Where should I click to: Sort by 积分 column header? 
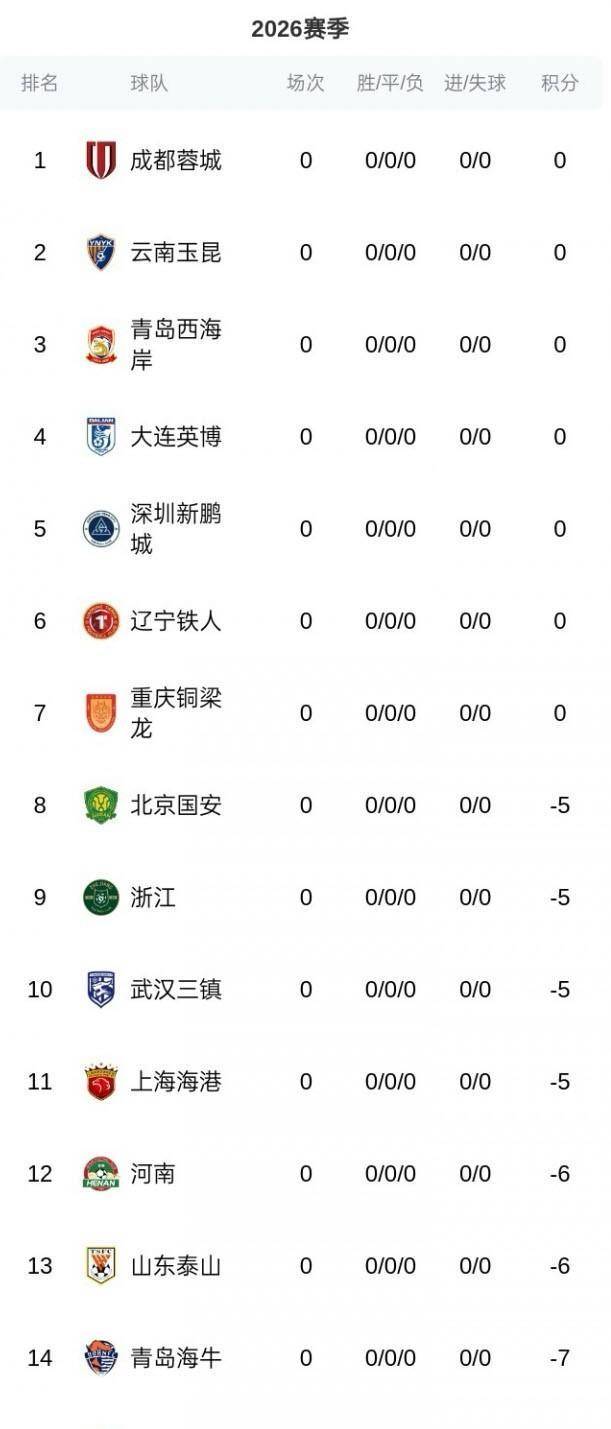560,83
